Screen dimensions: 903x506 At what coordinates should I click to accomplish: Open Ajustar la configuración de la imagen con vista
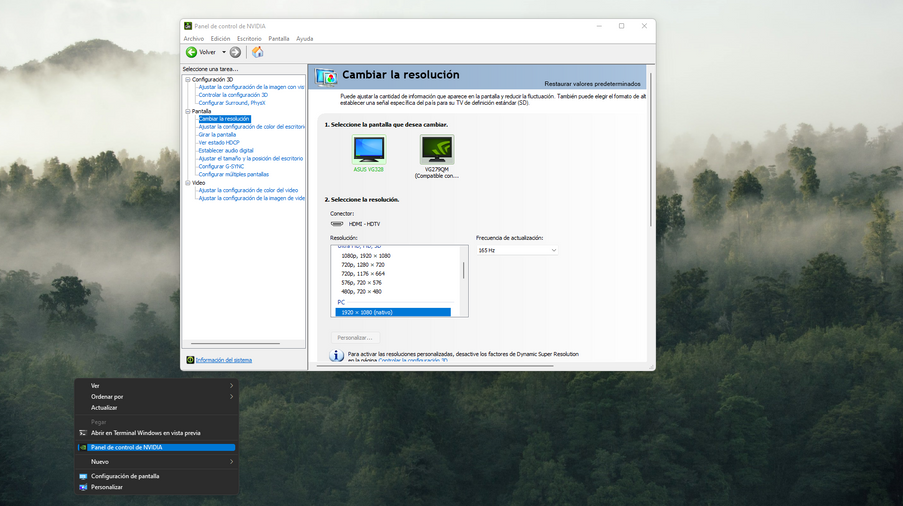(x=251, y=87)
